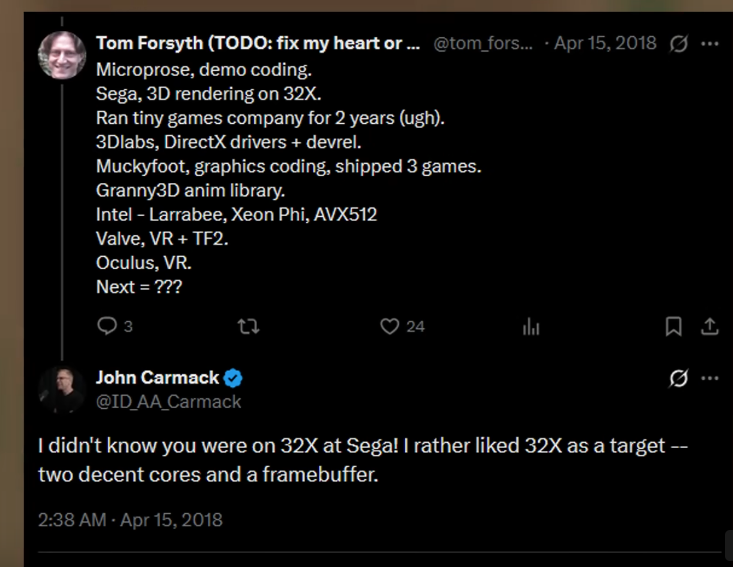The width and height of the screenshot is (733, 567).
Task: Open John Carmack's profile picture
Action: (x=62, y=389)
